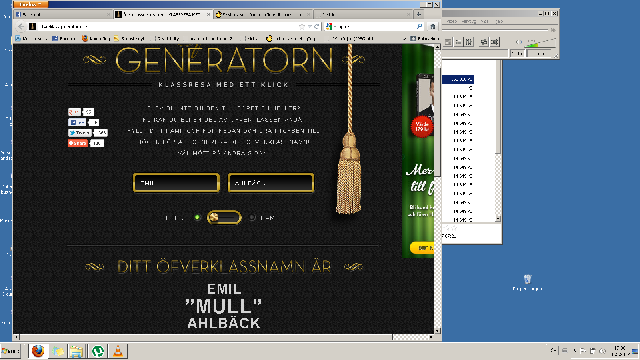The width and height of the screenshot is (640, 360).
Task: Click the first name input field
Action: coord(176,182)
